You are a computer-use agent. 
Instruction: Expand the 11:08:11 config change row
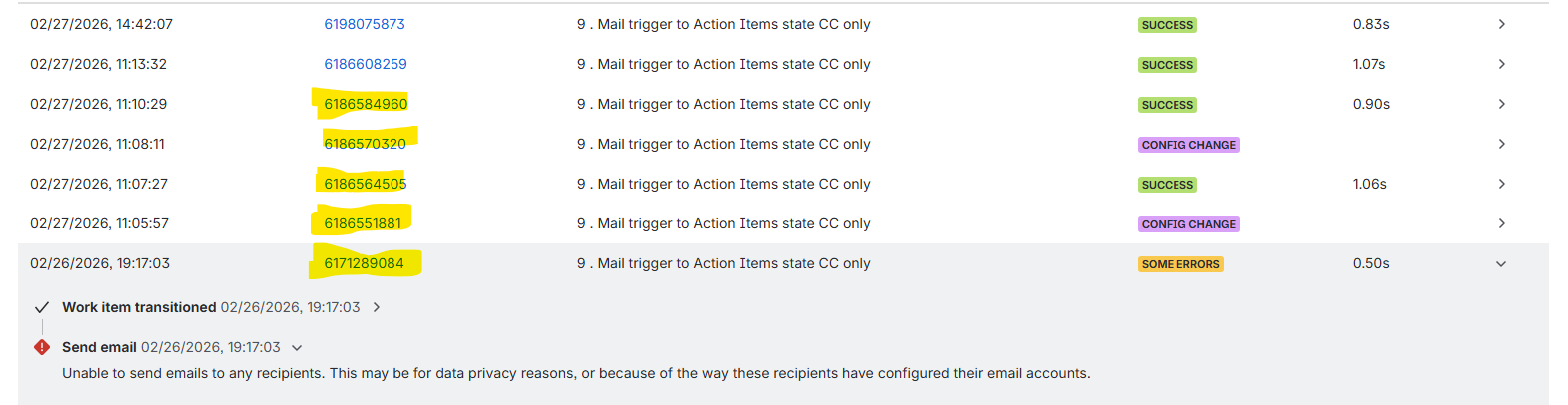[x=1501, y=144]
